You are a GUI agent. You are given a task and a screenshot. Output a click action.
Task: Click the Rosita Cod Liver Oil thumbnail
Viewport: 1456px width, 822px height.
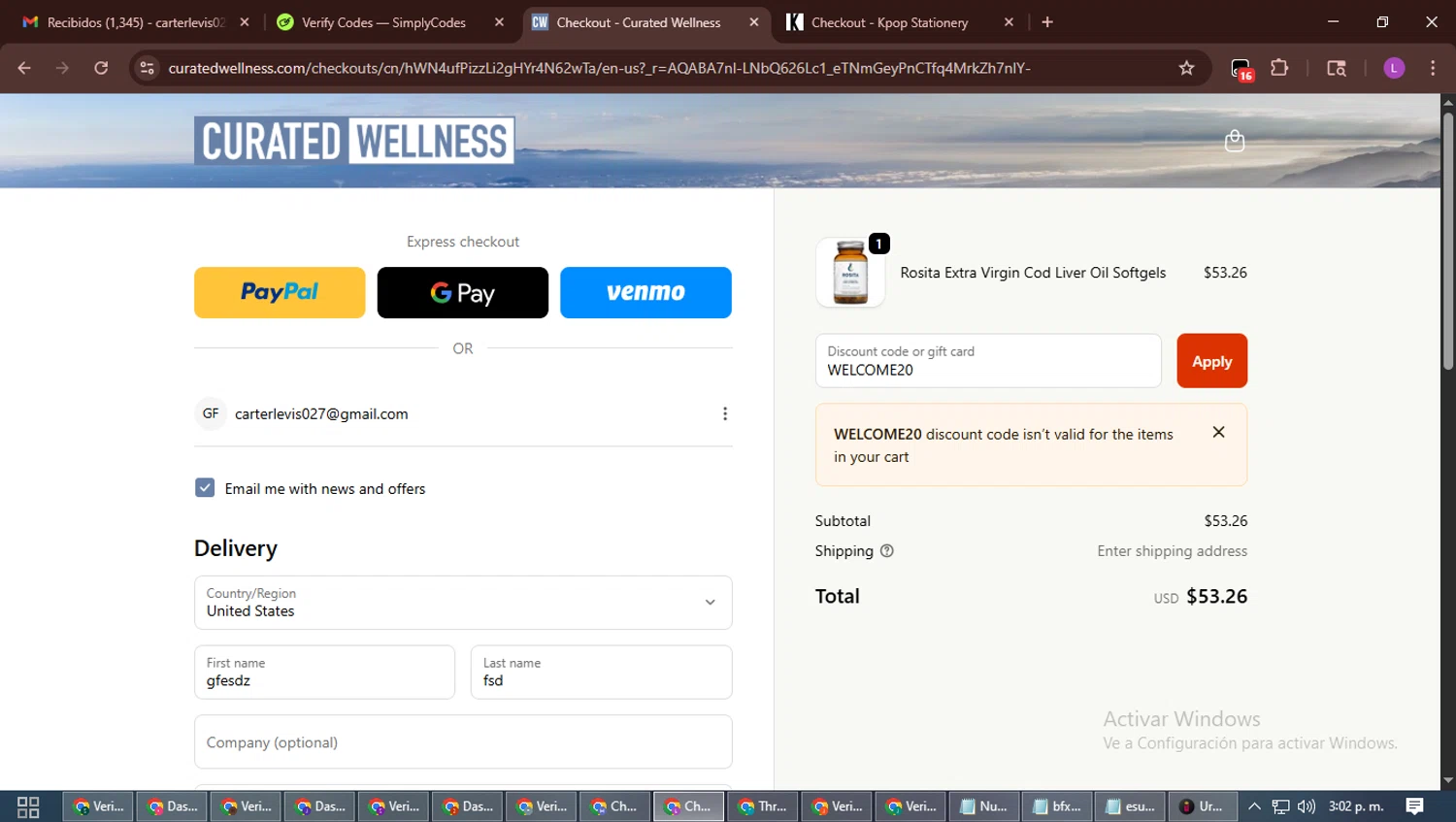pos(850,273)
